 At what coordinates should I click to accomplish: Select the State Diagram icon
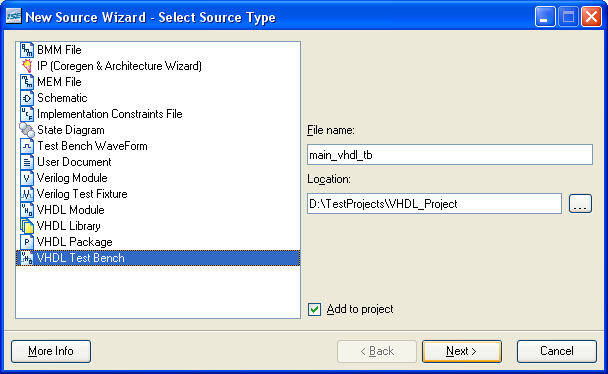[27, 130]
